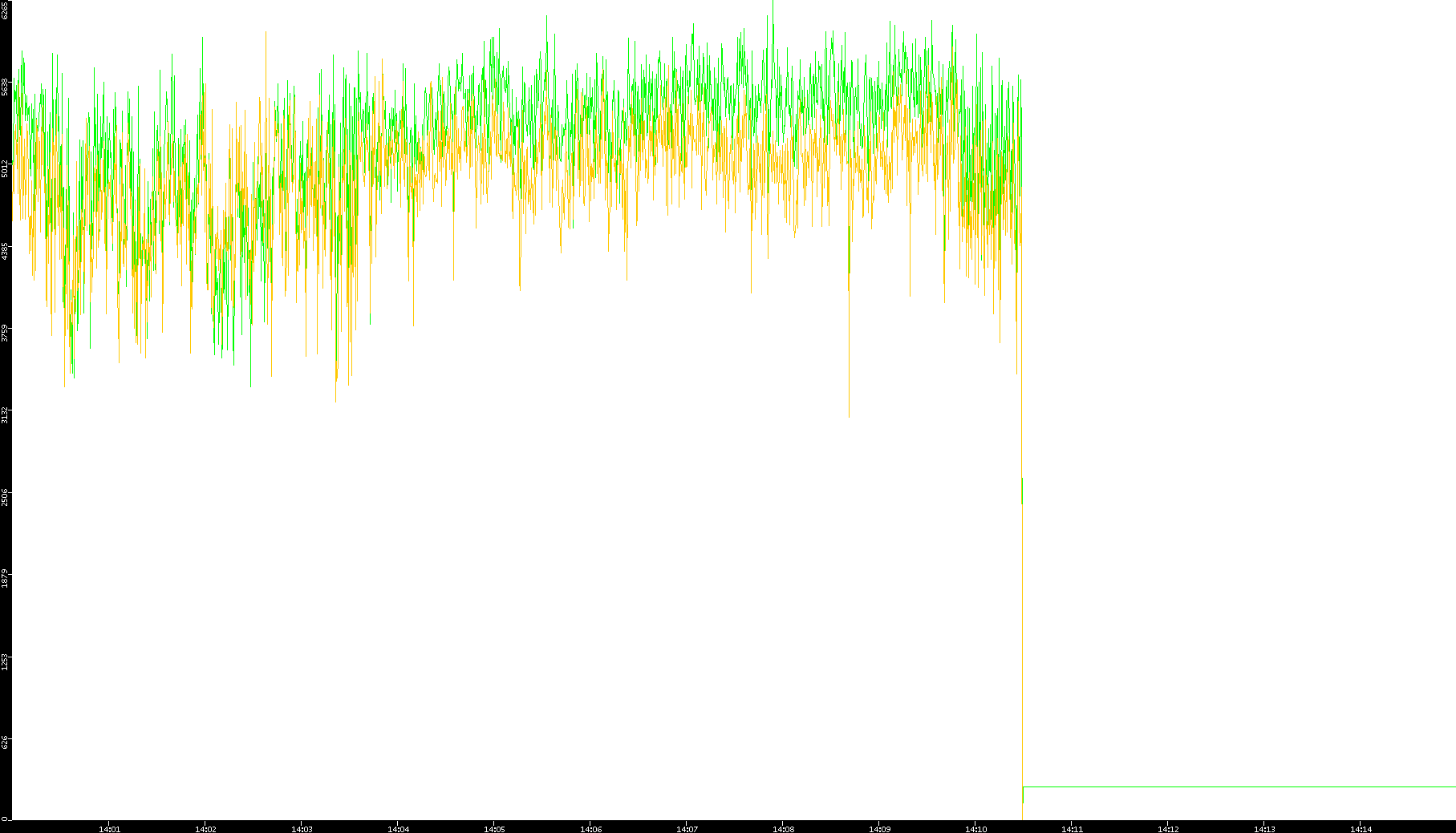
Task: Click the 14:07 time axis label
Action: (x=687, y=829)
